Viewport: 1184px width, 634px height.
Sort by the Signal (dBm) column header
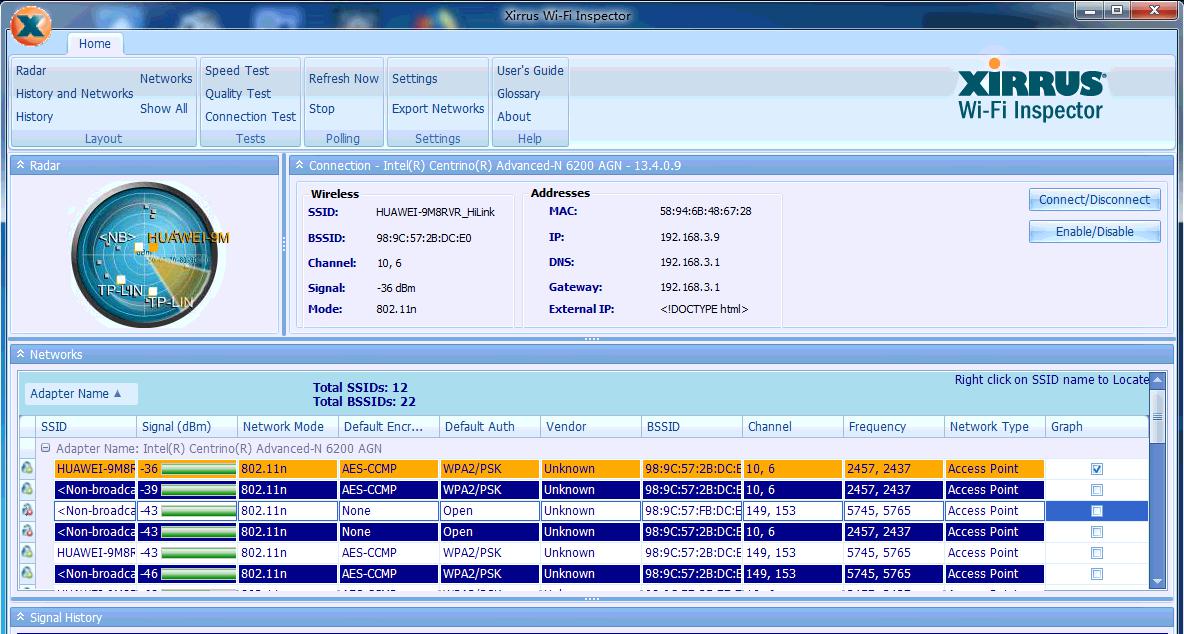[x=187, y=426]
